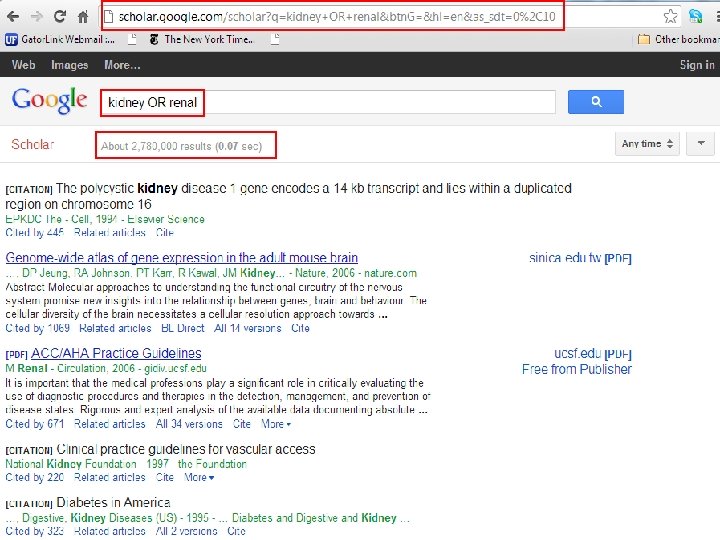Click All 14 versions

(x=248, y=328)
